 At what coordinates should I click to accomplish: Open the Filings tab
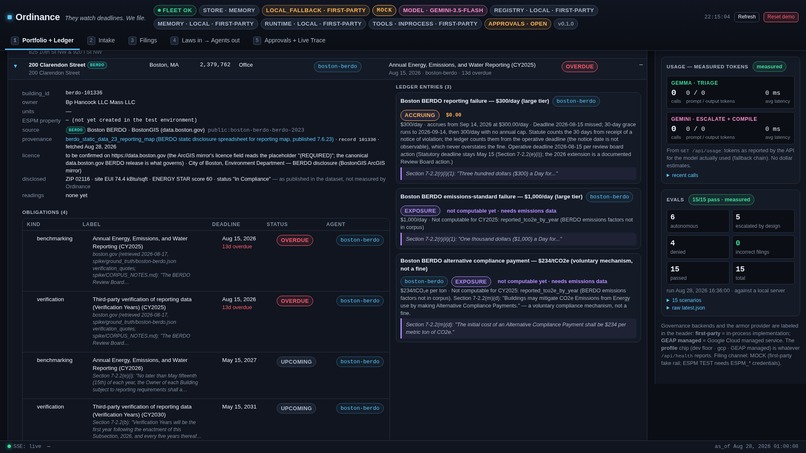pos(143,40)
